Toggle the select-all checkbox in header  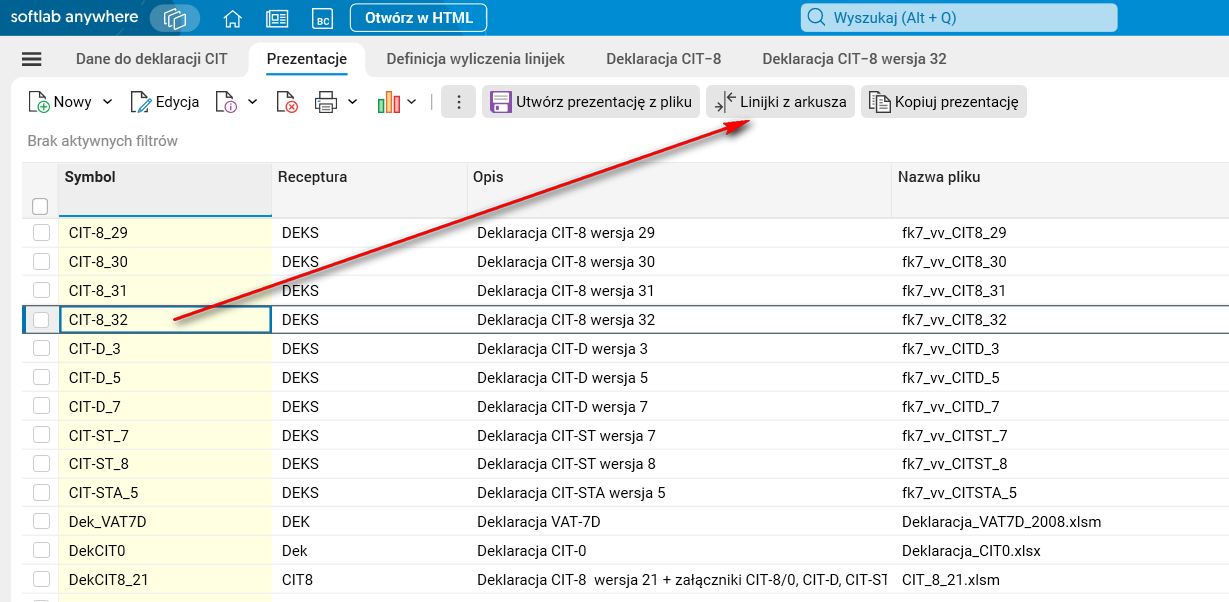pyautogui.click(x=40, y=206)
